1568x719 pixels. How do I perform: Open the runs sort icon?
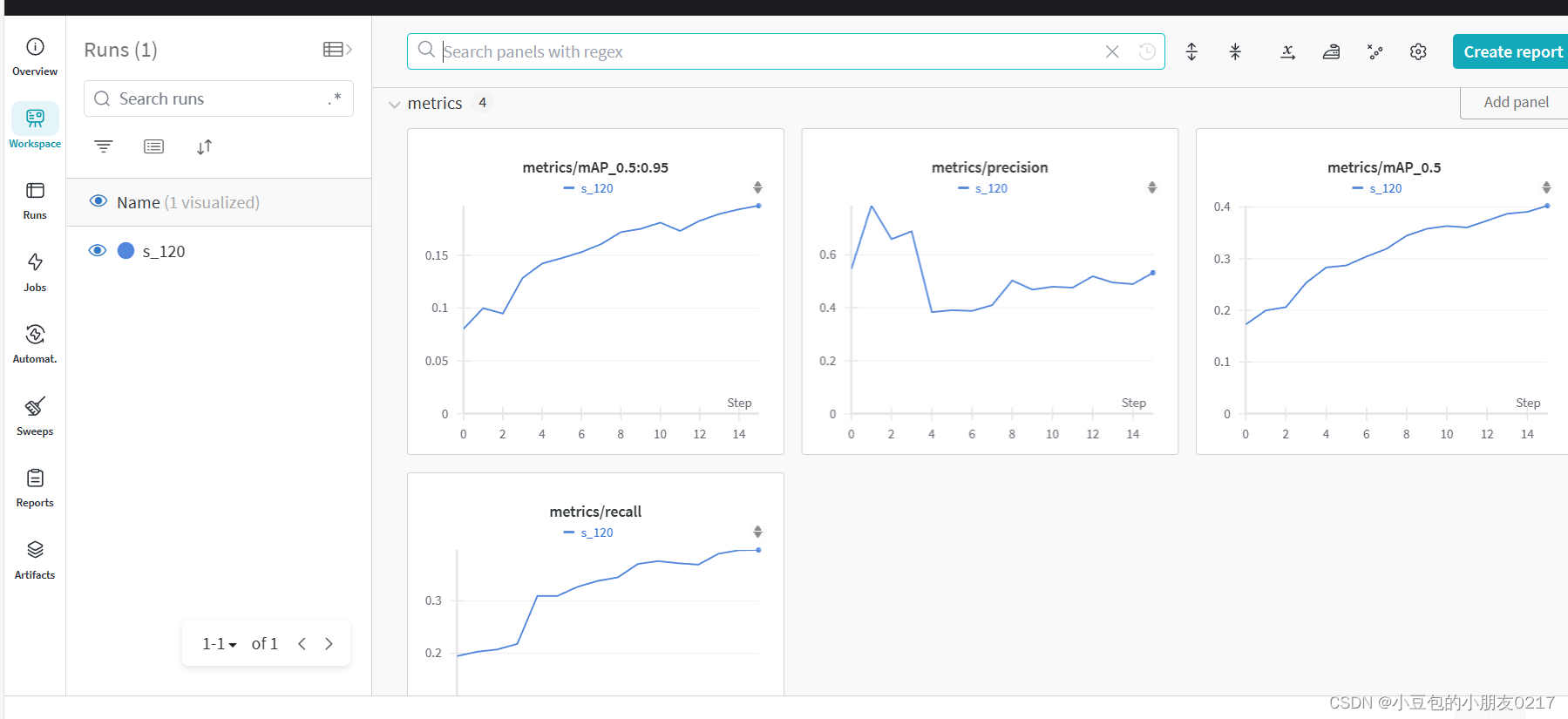(x=204, y=146)
